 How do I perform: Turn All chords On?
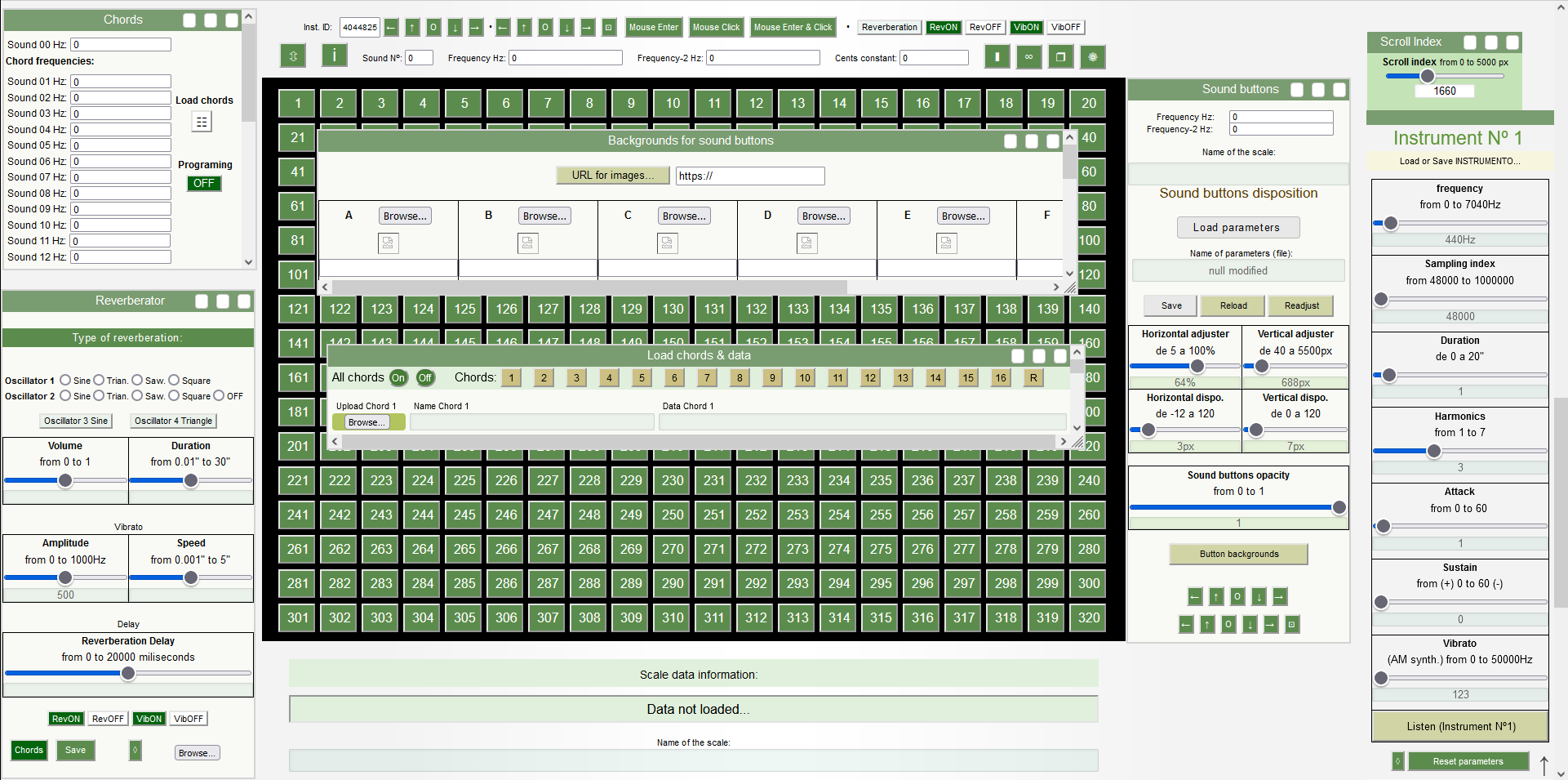pos(398,377)
